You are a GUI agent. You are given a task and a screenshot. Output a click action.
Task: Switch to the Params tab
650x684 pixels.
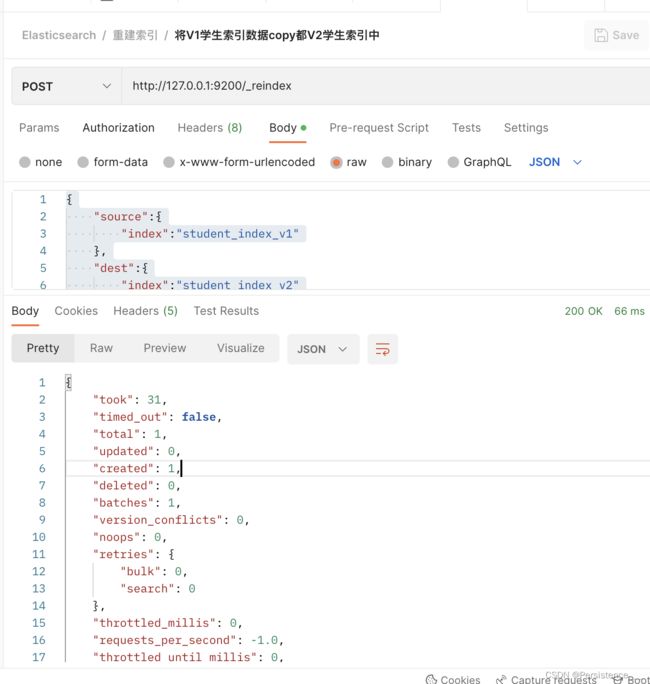[x=39, y=128]
